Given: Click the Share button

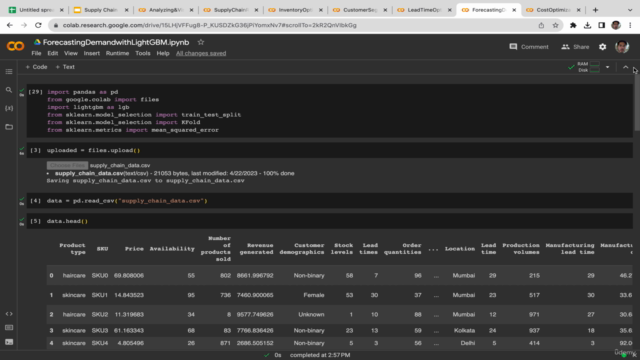Looking at the screenshot, I should click(575, 47).
